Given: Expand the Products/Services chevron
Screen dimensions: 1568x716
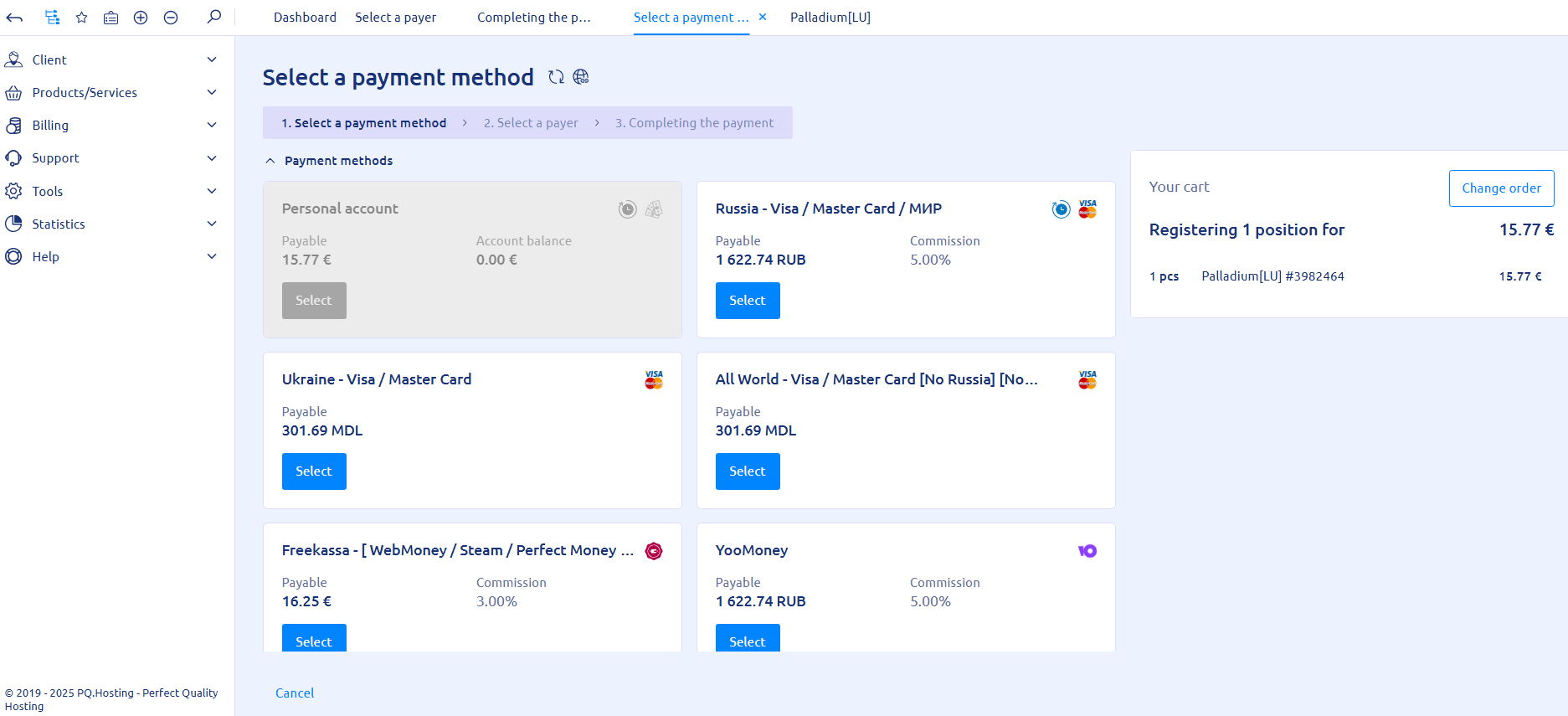Looking at the screenshot, I should 212,92.
